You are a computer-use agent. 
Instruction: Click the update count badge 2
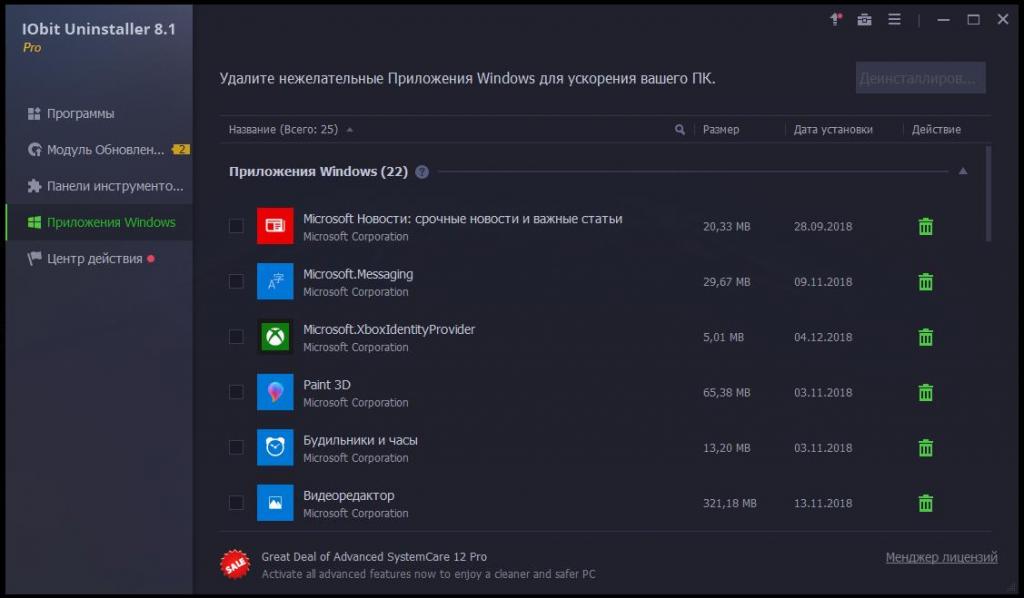(181, 150)
